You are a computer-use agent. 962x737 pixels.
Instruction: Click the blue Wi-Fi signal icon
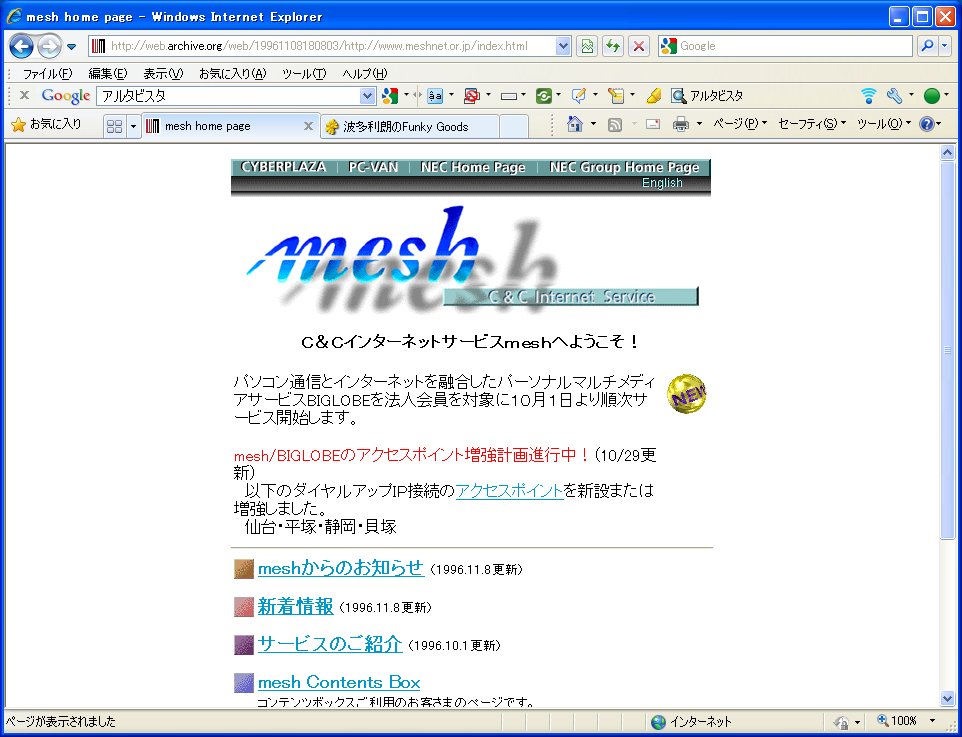pos(868,96)
